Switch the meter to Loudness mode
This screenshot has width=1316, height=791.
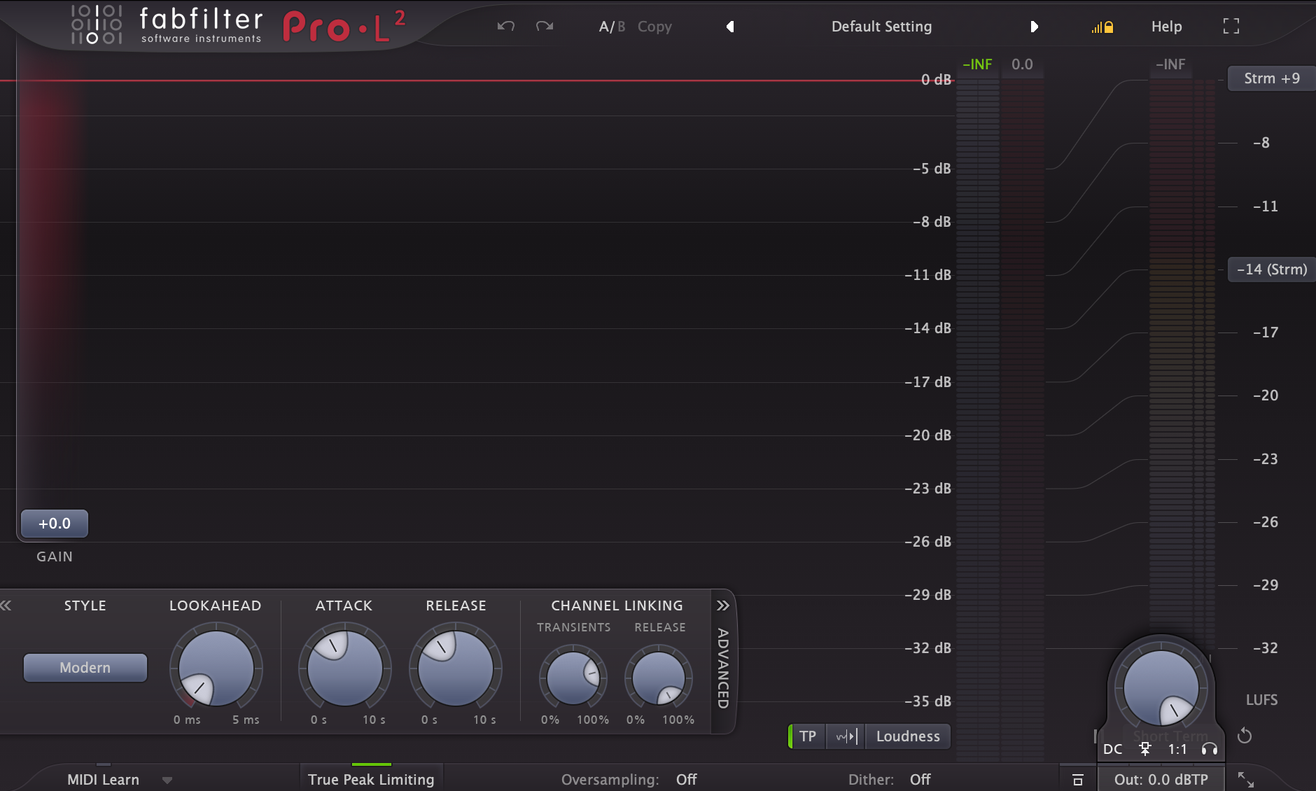click(x=908, y=737)
